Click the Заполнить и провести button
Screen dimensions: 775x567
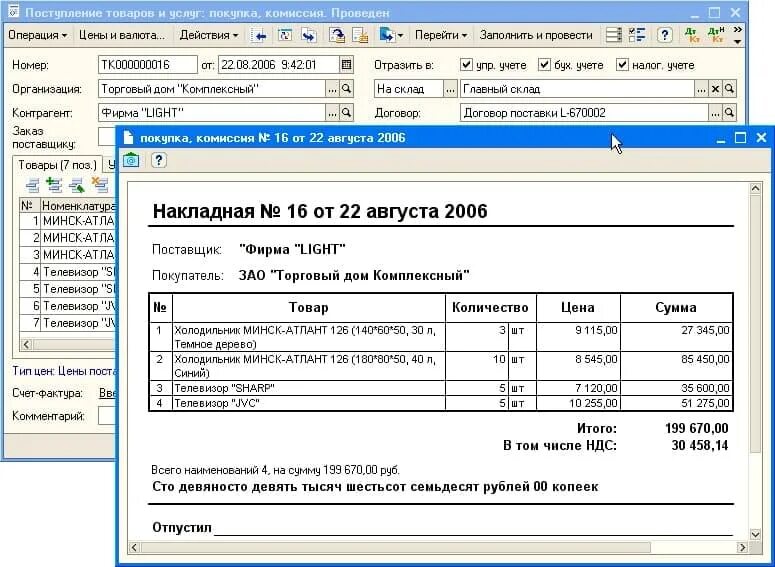click(536, 35)
